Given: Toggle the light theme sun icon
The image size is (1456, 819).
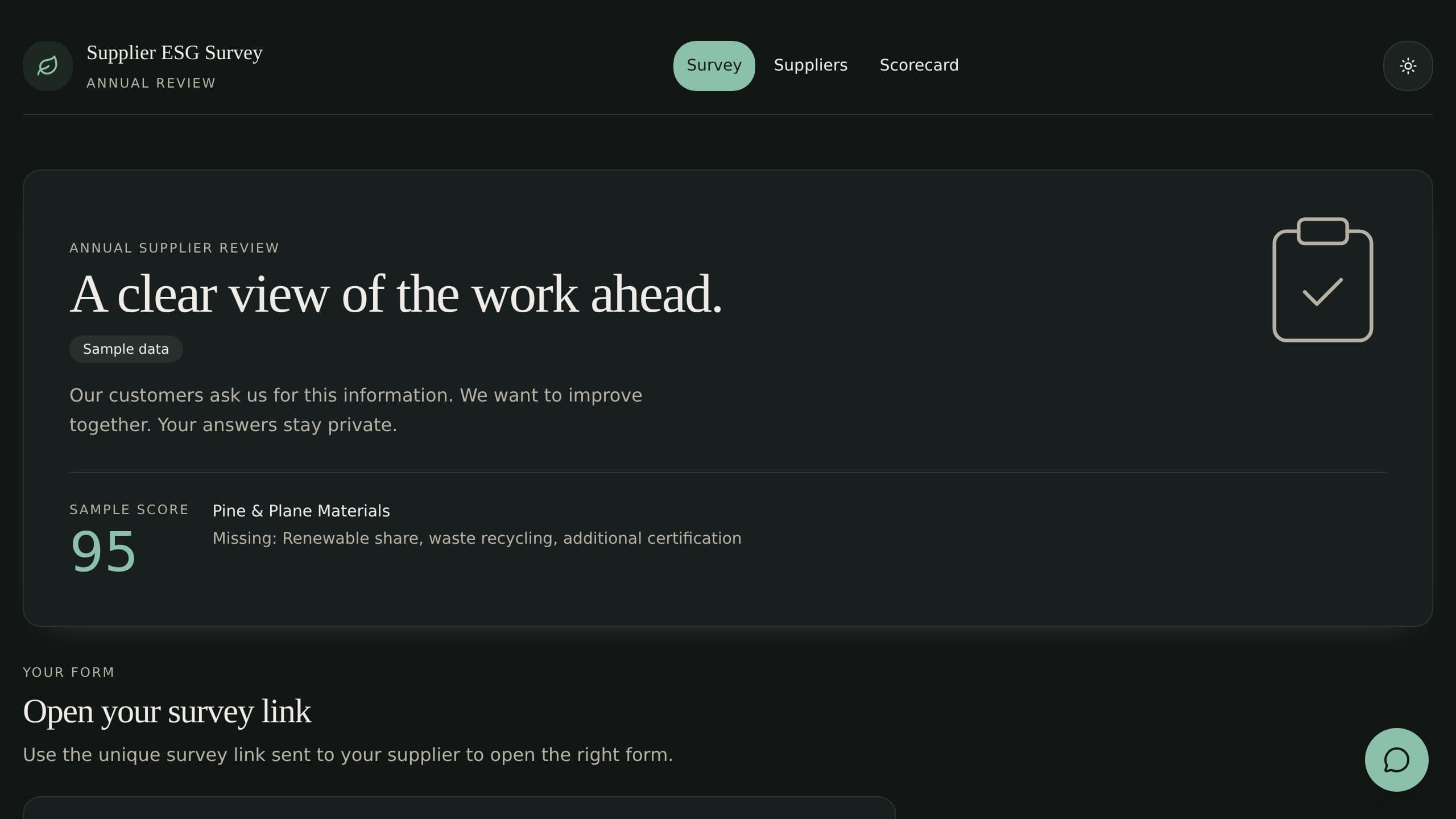Looking at the screenshot, I should [1408, 66].
